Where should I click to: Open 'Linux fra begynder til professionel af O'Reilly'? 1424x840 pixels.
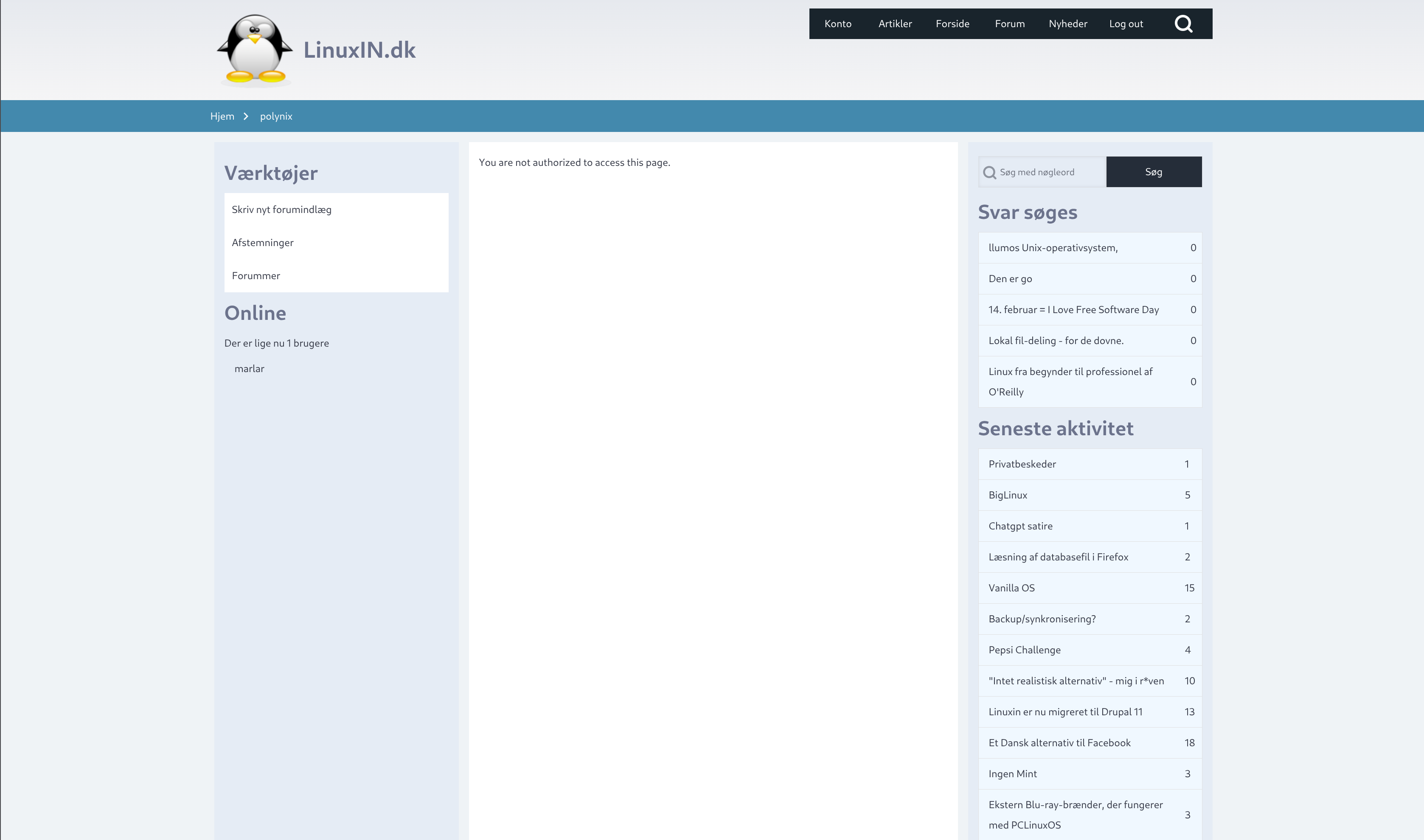[x=1070, y=381]
